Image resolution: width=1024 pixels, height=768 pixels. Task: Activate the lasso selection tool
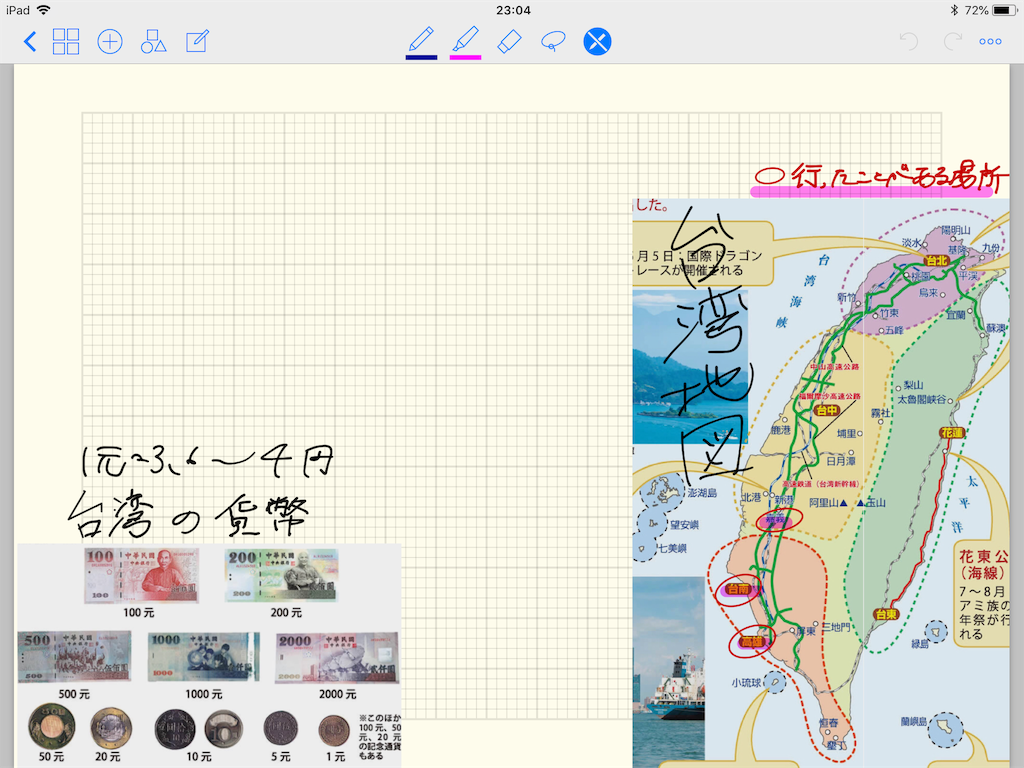(x=553, y=42)
